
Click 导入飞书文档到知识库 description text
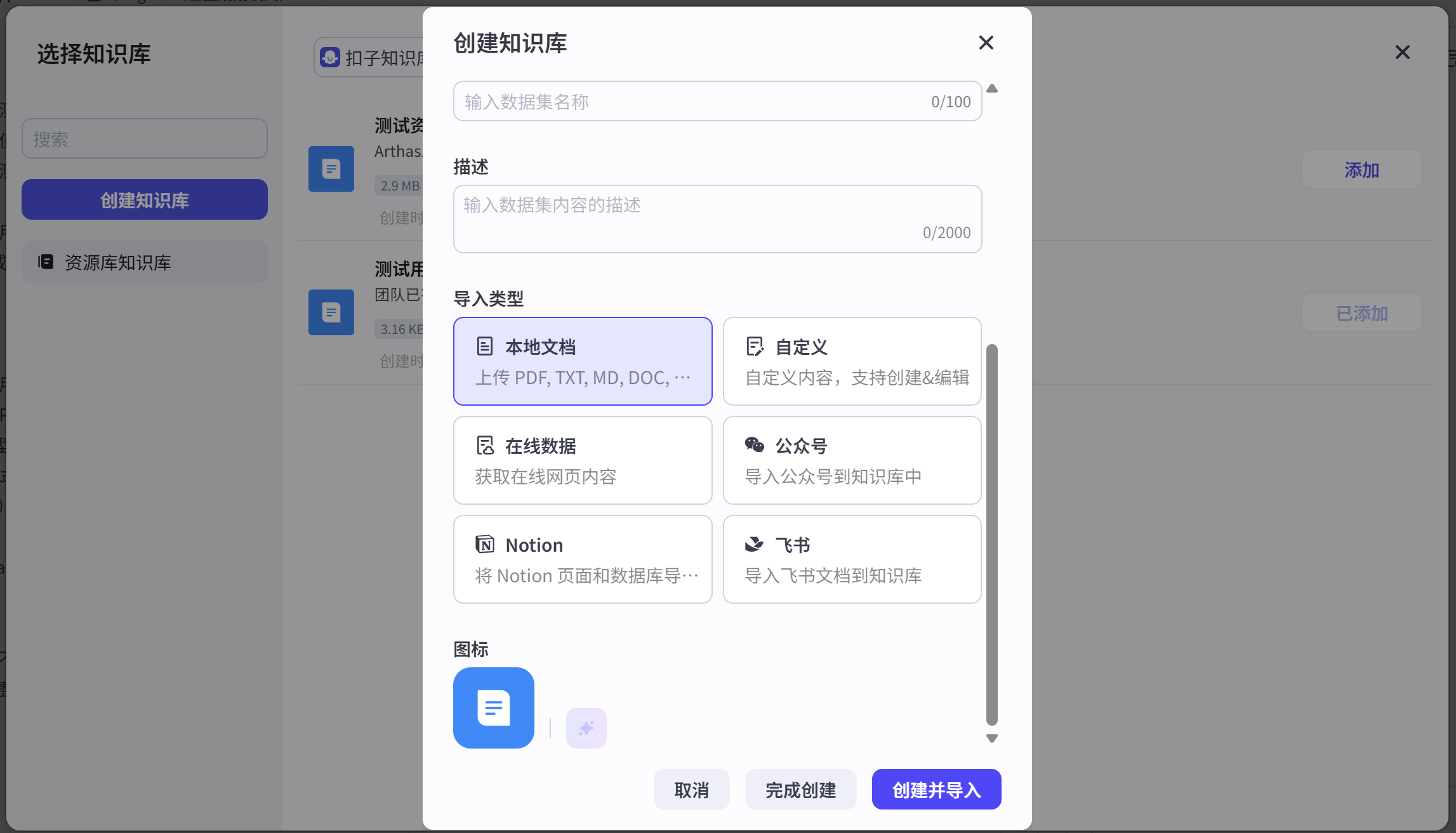833,576
